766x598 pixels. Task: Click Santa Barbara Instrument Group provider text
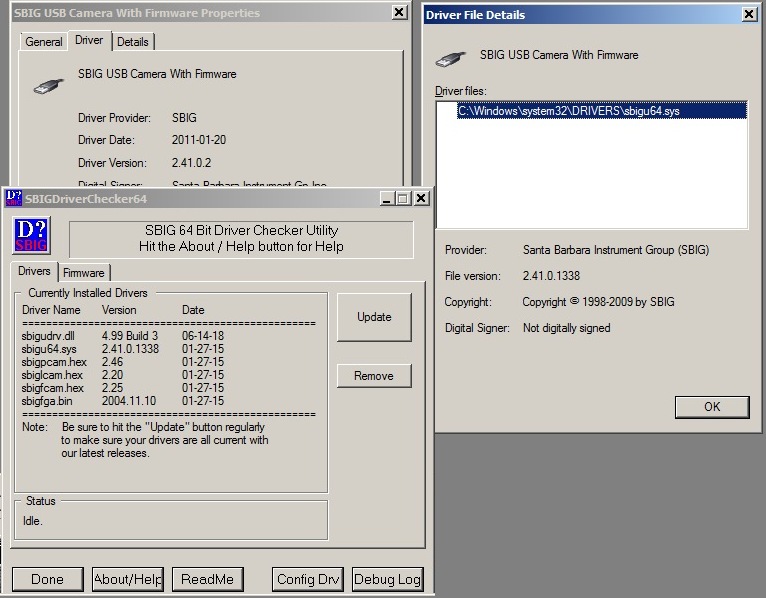[616, 250]
